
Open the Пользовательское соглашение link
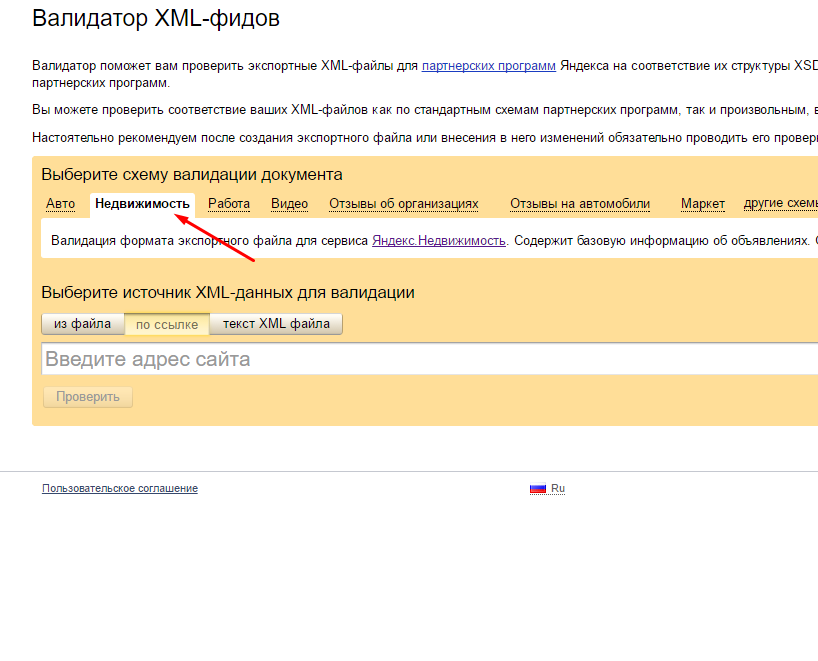point(120,488)
